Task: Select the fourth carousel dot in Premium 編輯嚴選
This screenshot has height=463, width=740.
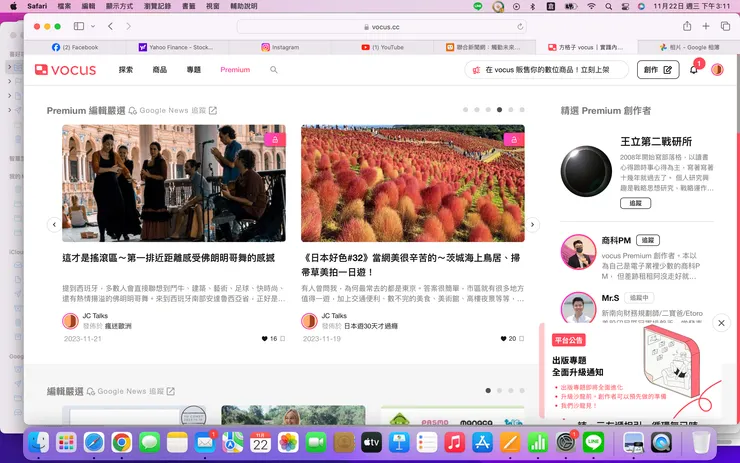Action: pyautogui.click(x=499, y=109)
